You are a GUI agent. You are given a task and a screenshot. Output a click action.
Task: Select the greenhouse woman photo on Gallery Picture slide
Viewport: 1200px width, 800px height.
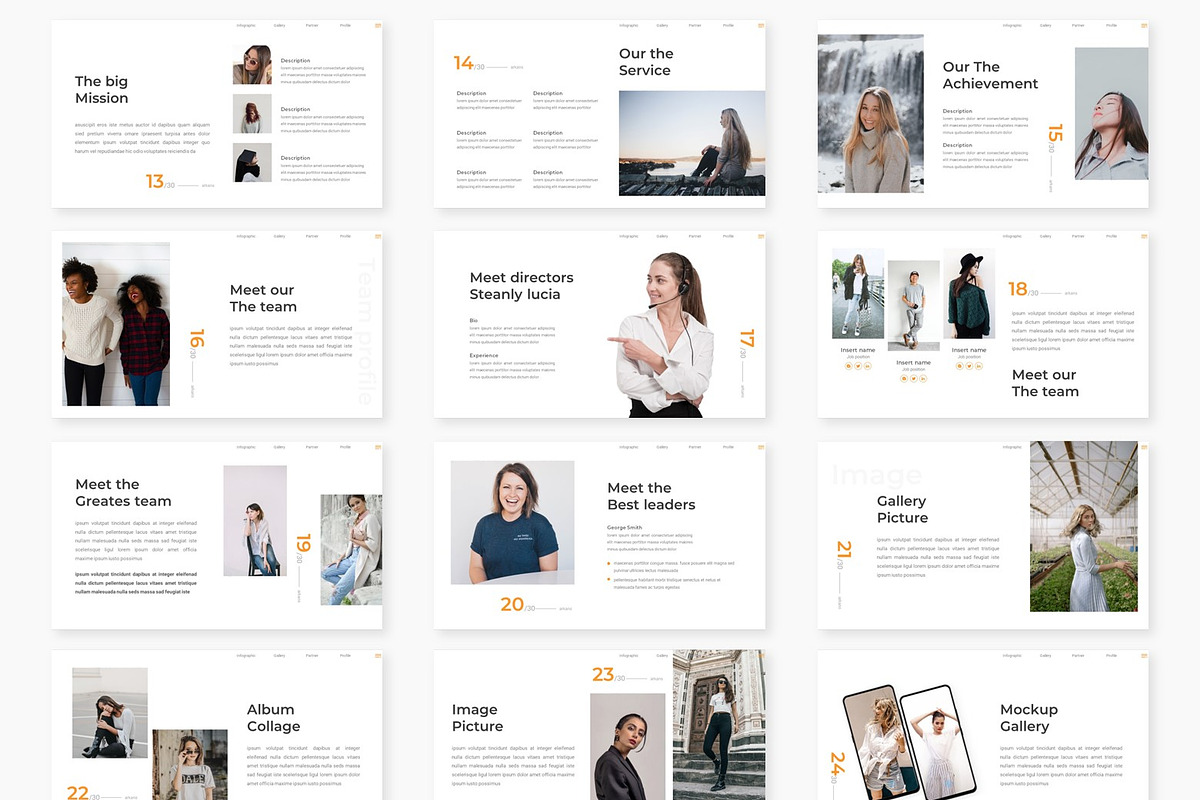coord(1084,527)
